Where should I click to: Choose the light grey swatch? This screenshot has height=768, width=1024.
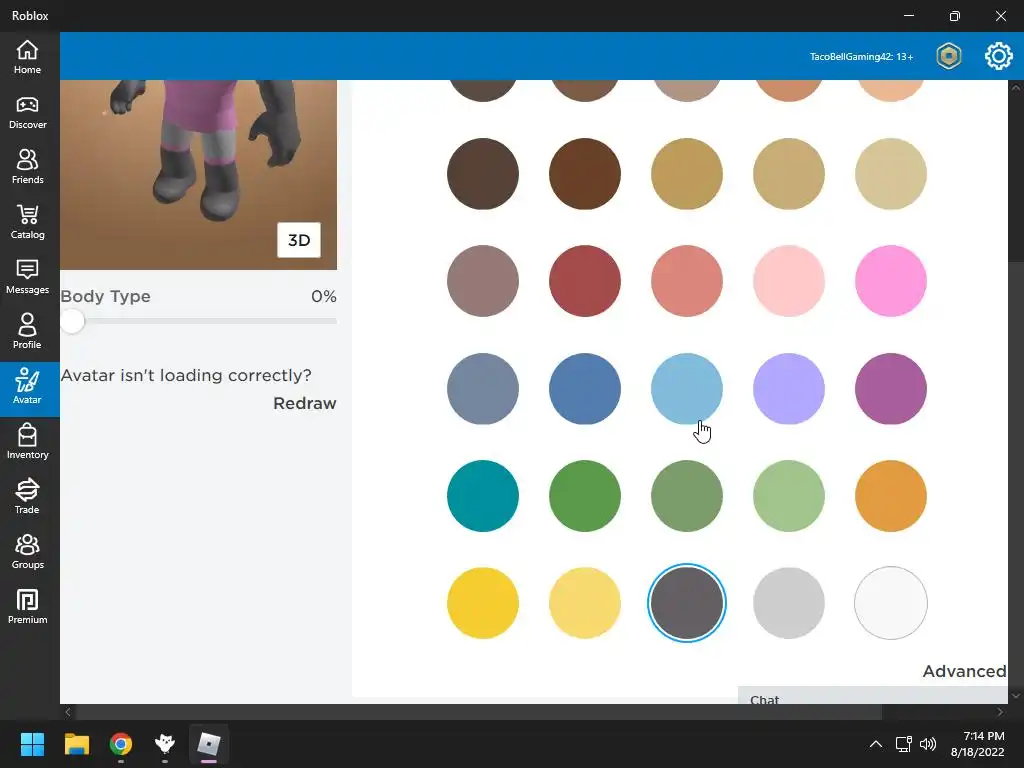point(788,603)
